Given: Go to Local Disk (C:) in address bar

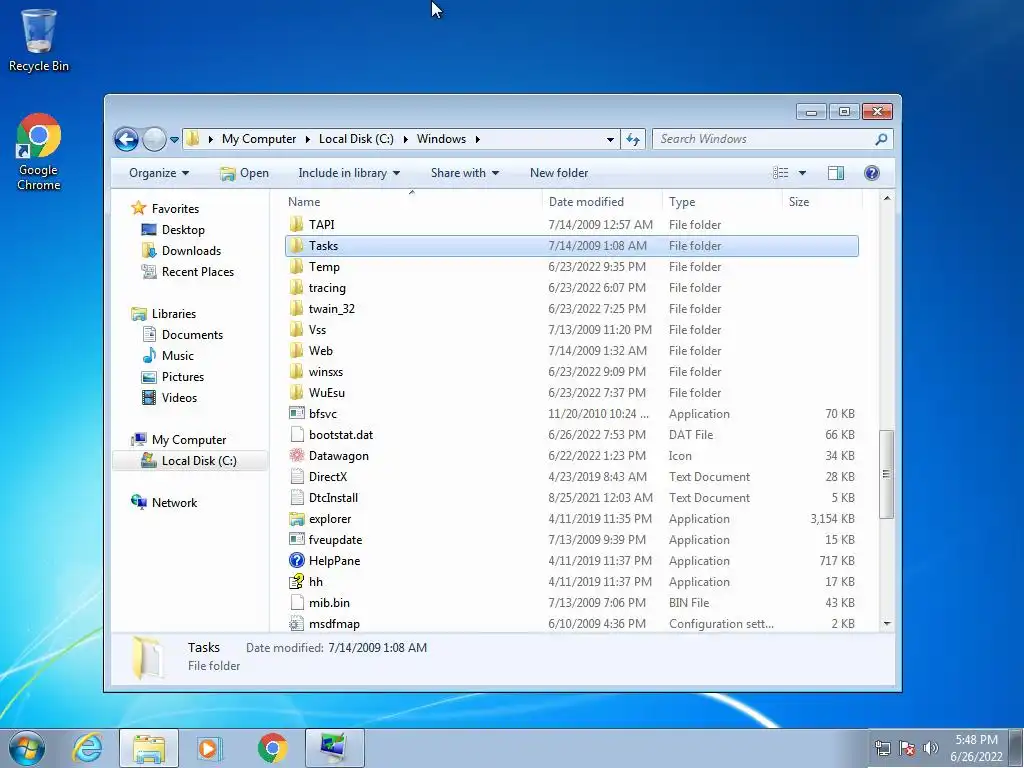Looking at the screenshot, I should (x=356, y=139).
